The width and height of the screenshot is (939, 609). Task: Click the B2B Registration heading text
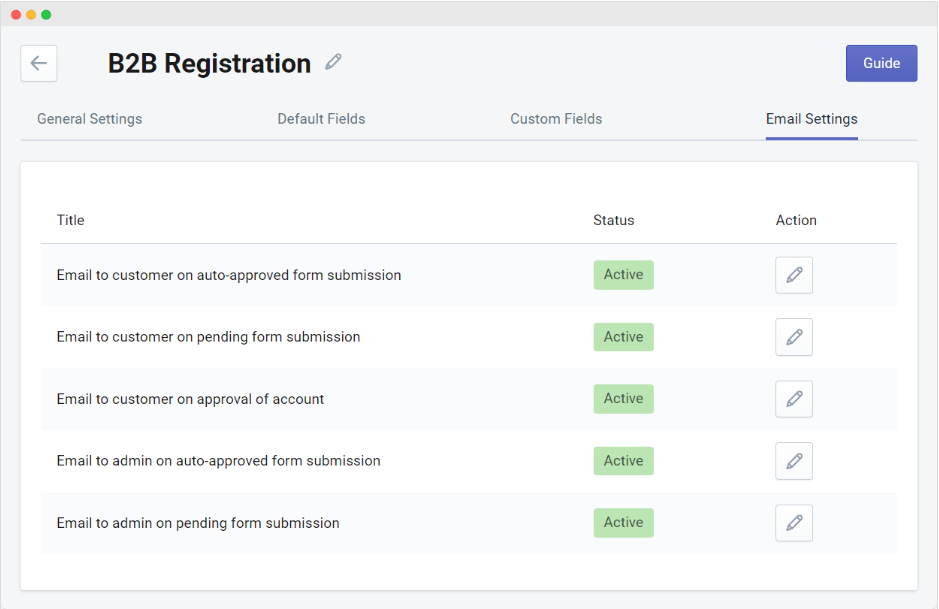209,63
